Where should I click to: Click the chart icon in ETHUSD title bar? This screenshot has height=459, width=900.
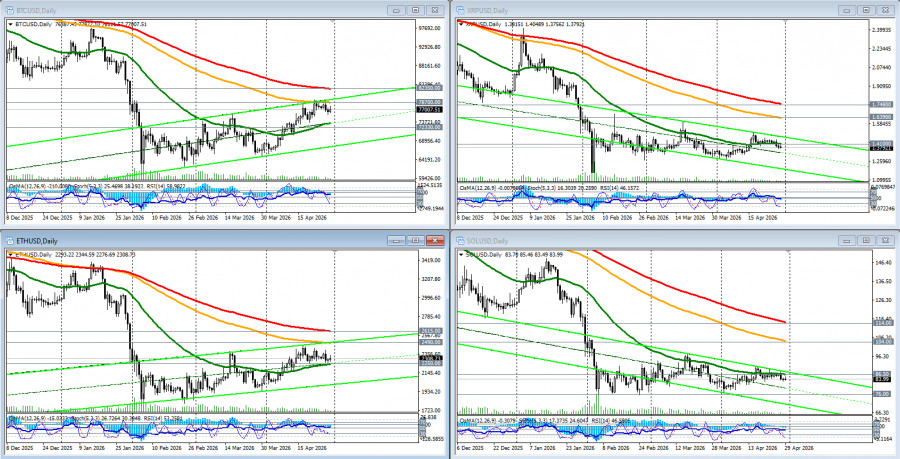coord(10,241)
